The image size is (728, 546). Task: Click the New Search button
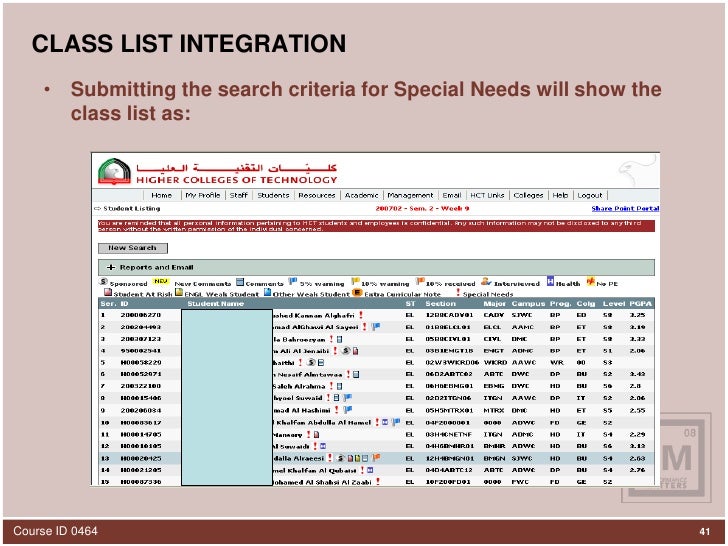pyautogui.click(x=133, y=248)
